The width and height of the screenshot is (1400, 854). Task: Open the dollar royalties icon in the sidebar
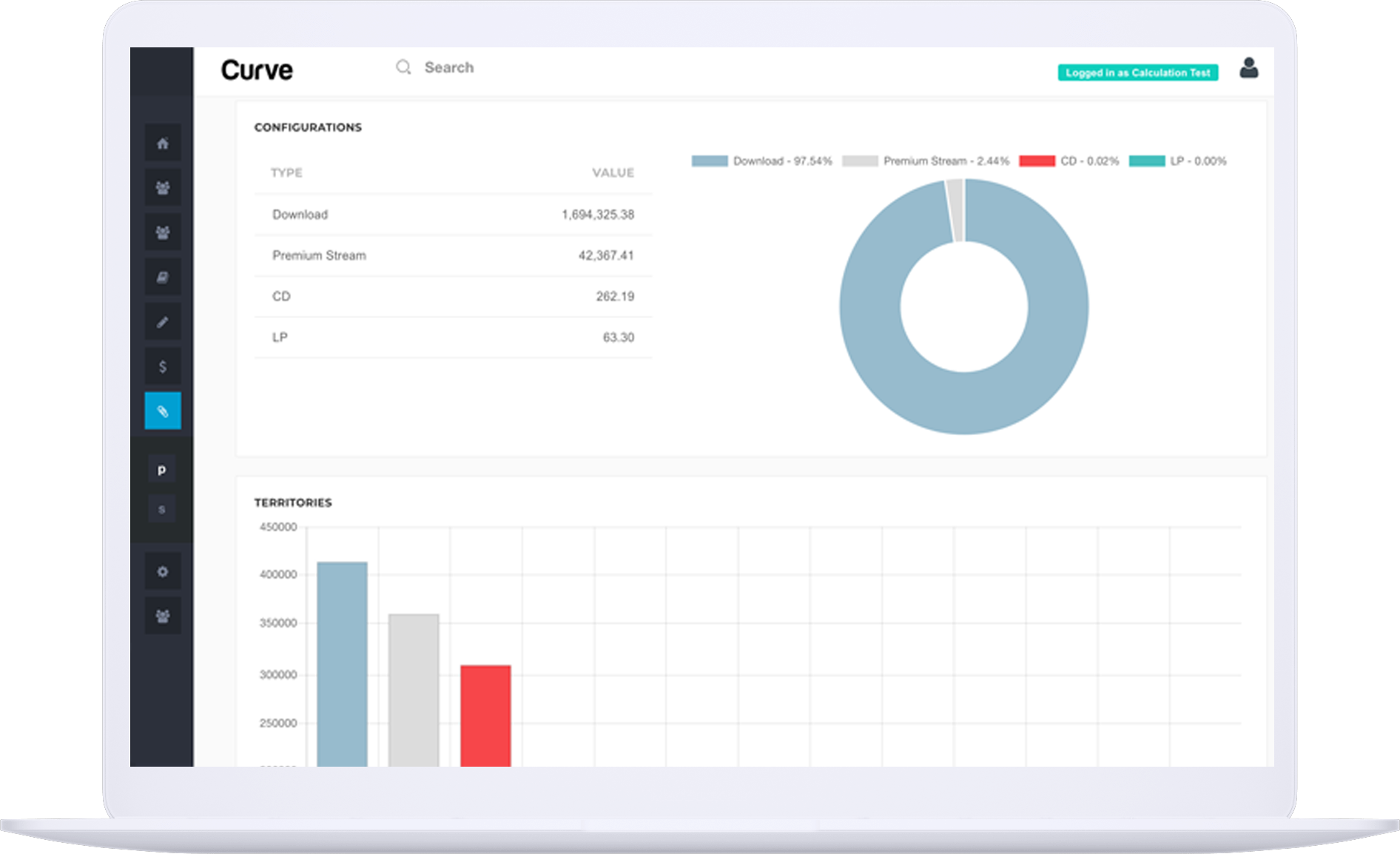pos(163,366)
